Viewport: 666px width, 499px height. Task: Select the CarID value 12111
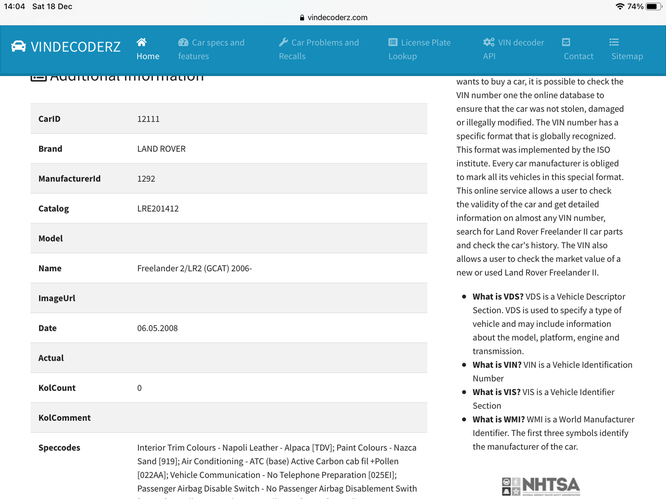[148, 119]
